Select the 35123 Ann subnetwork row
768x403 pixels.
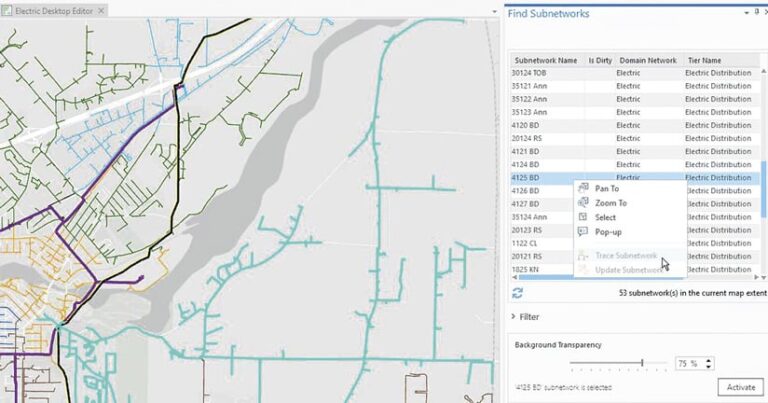point(635,112)
